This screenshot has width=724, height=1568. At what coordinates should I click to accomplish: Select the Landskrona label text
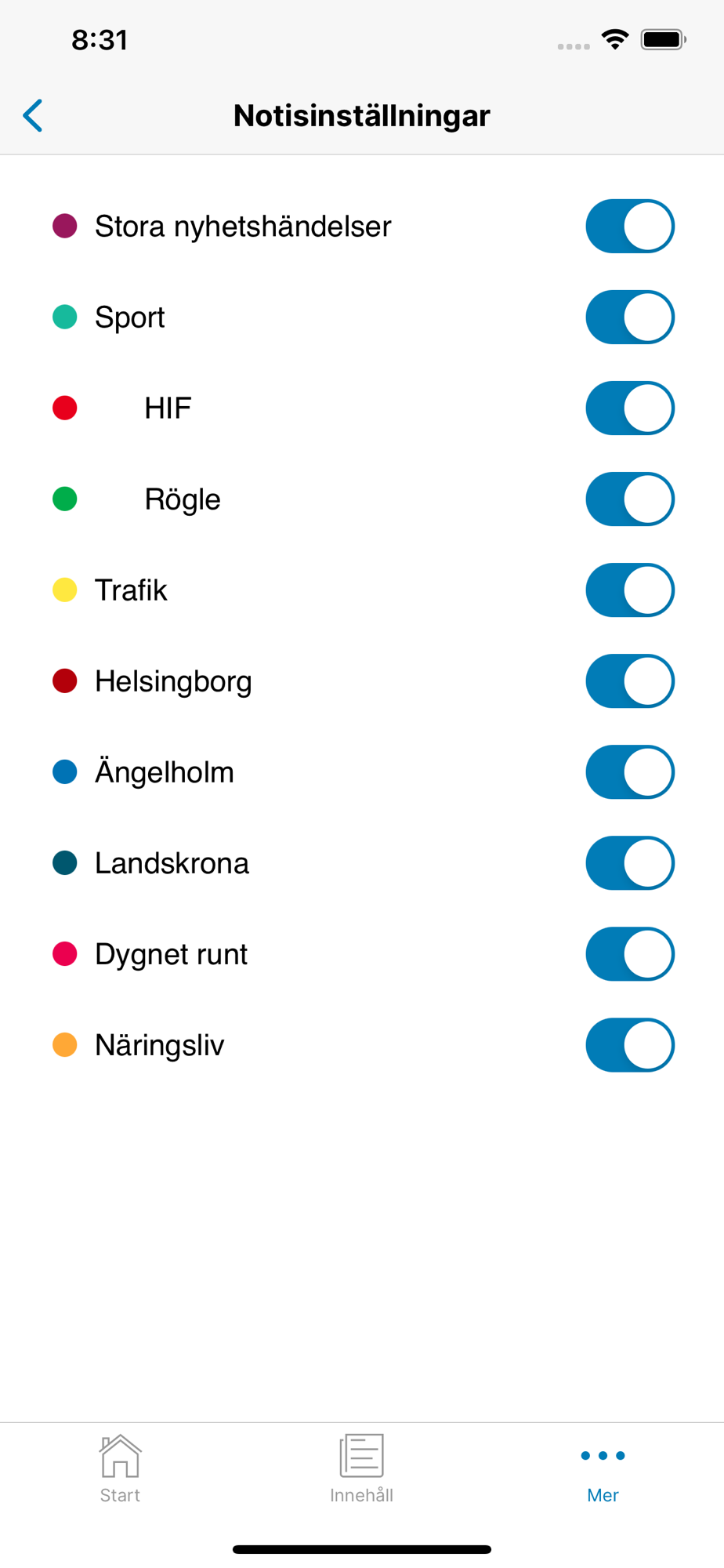coord(172,863)
